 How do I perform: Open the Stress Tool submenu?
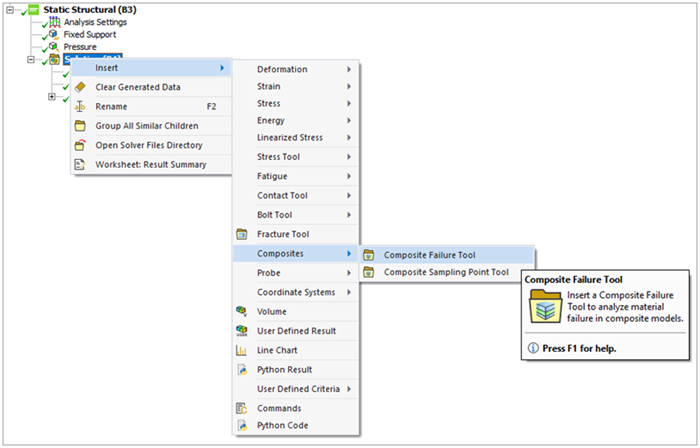click(290, 157)
